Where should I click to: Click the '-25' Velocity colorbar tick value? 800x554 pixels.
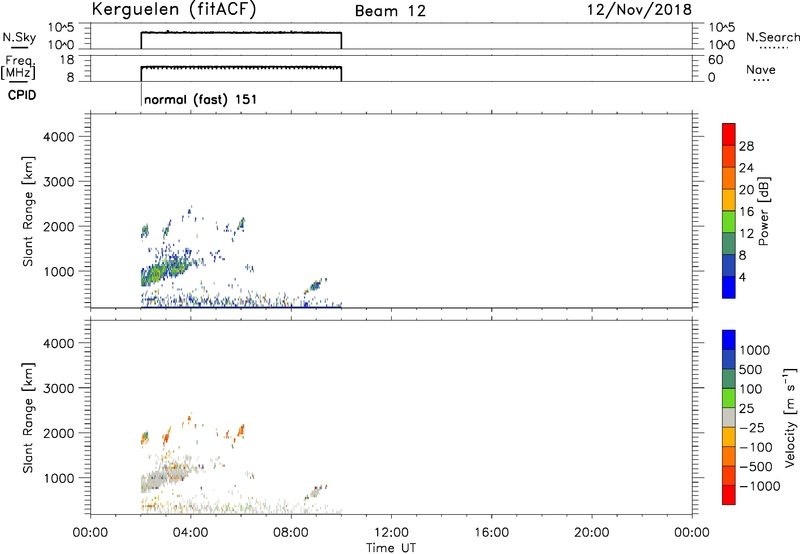tap(752, 427)
